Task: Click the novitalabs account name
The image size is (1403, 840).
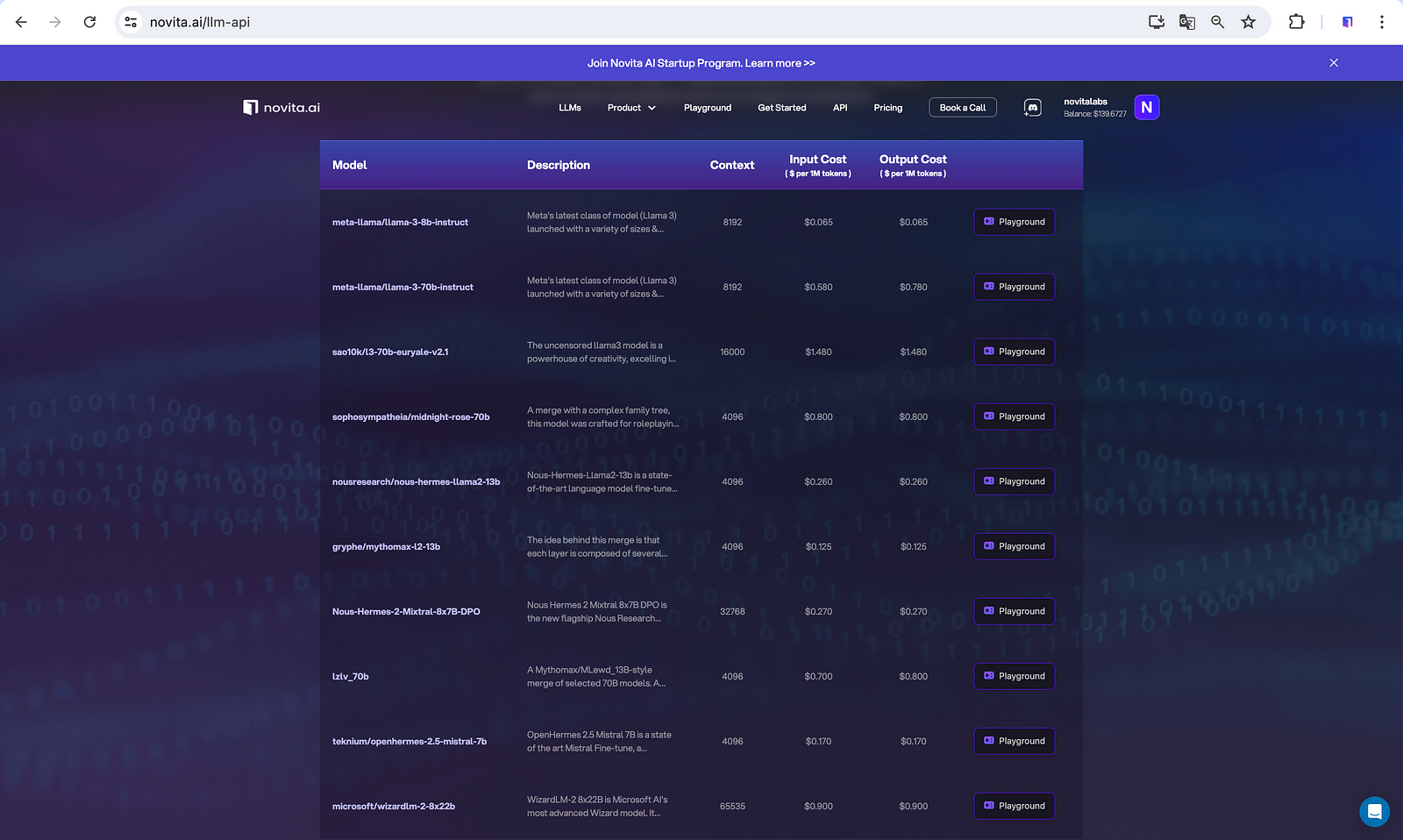Action: tap(1086, 102)
